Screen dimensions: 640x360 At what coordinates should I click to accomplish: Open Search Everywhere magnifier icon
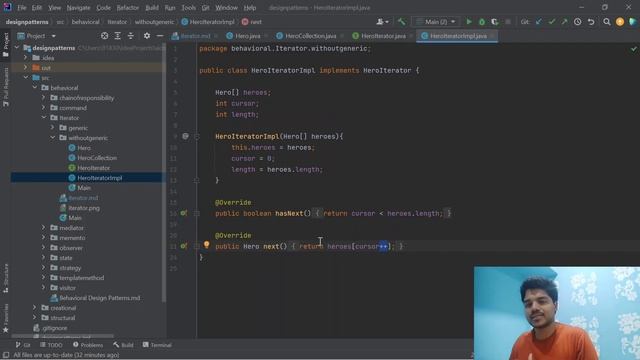click(607, 22)
